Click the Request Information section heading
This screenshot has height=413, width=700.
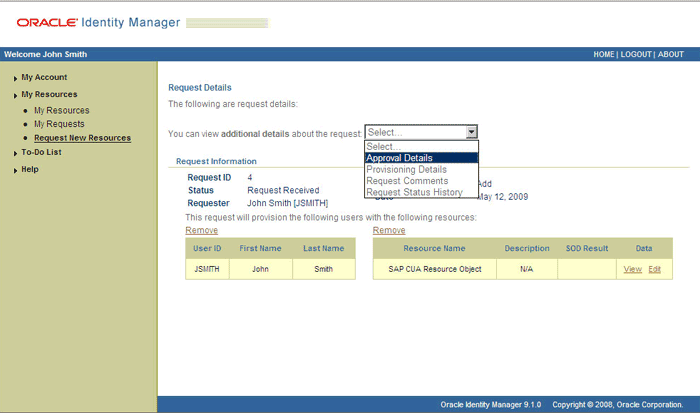pyautogui.click(x=216, y=161)
